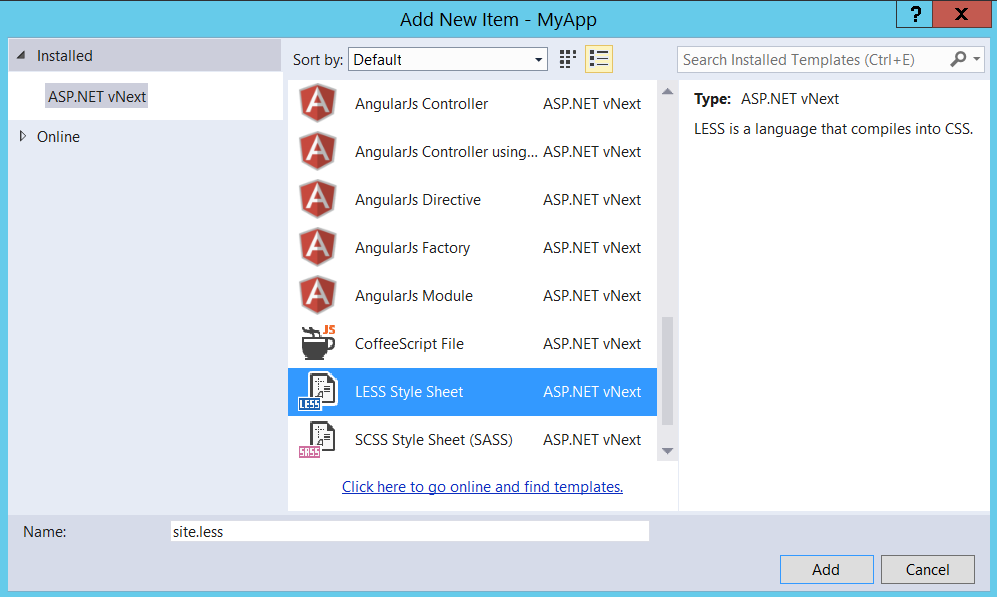Collapse the Installed tree node
Screen dimensions: 997x597
(x=21, y=55)
